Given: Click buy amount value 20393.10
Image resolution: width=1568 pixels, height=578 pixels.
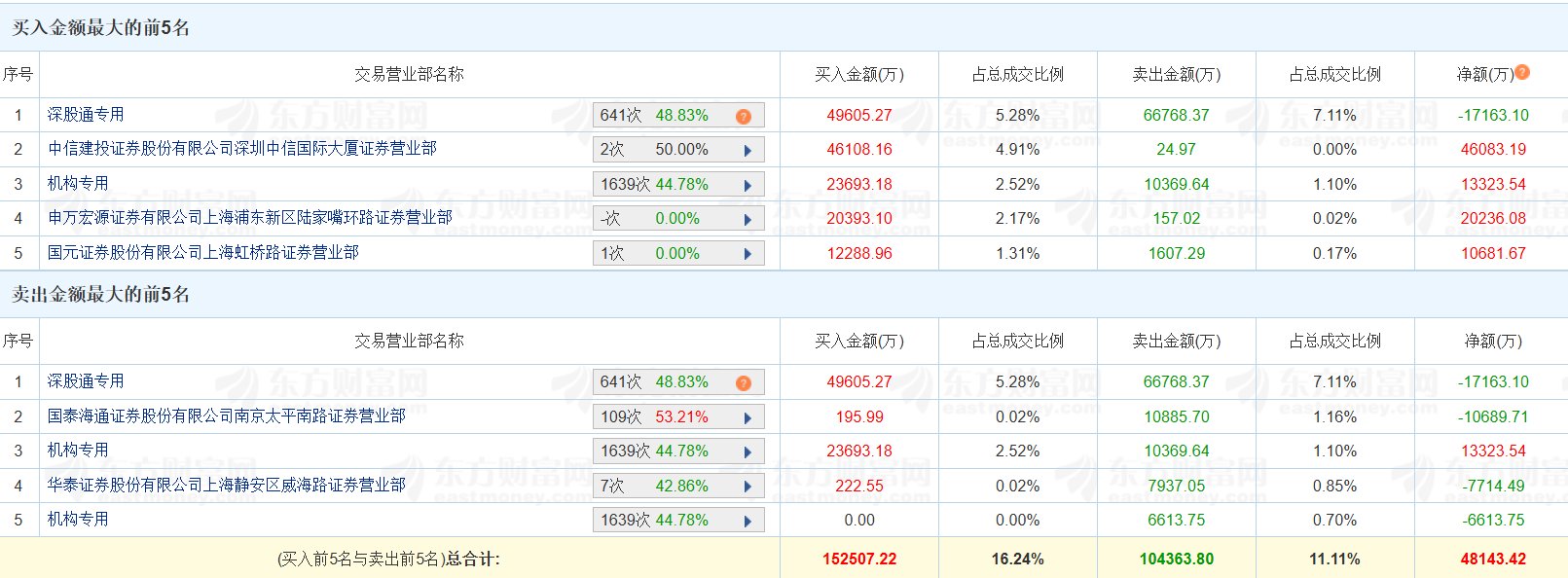Looking at the screenshot, I should point(859,219).
